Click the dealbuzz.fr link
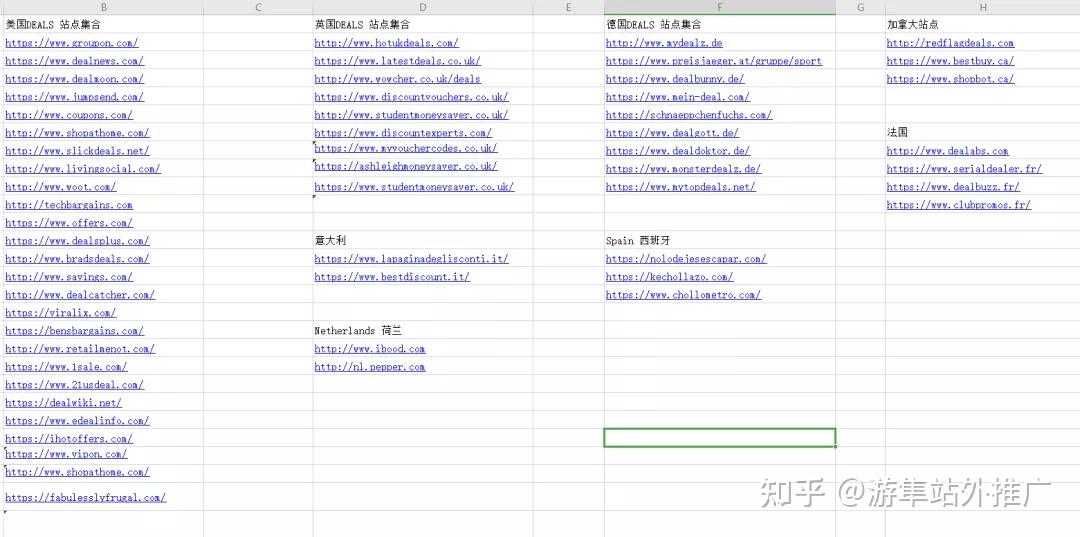Screen dimensions: 1080x537 pyautogui.click(x=953, y=187)
